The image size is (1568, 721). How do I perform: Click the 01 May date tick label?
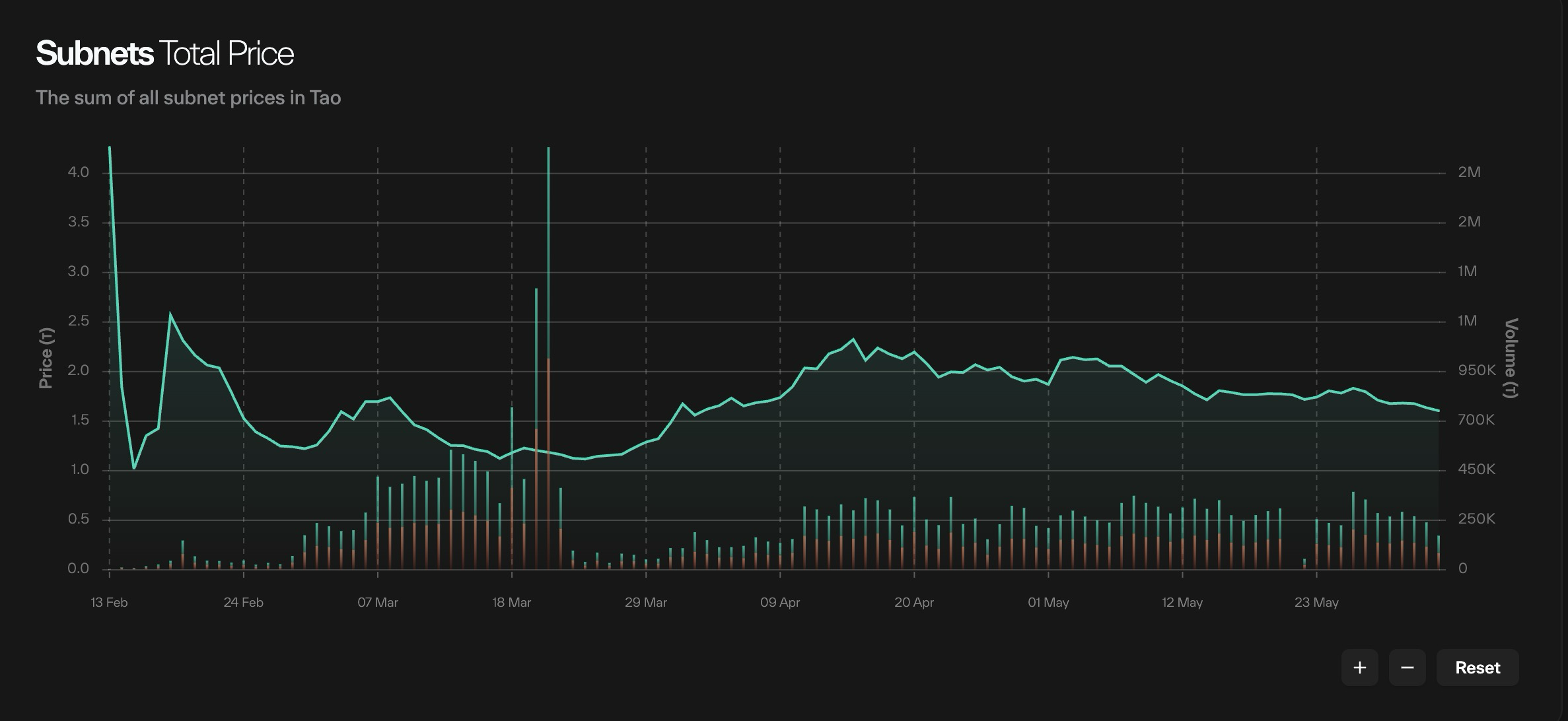1048,602
